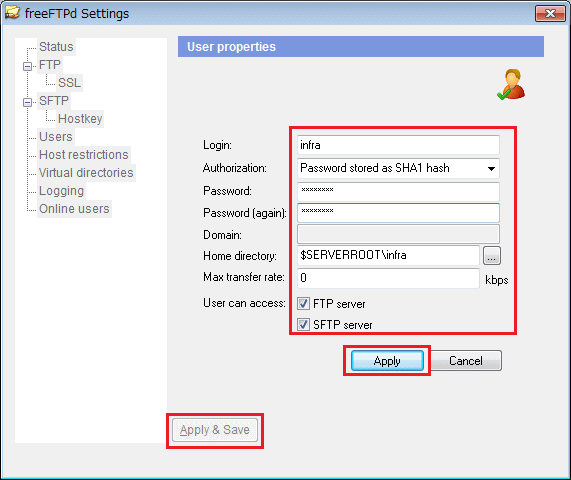Collapse the SFTP tree node
Image resolution: width=571 pixels, height=480 pixels.
(27, 102)
